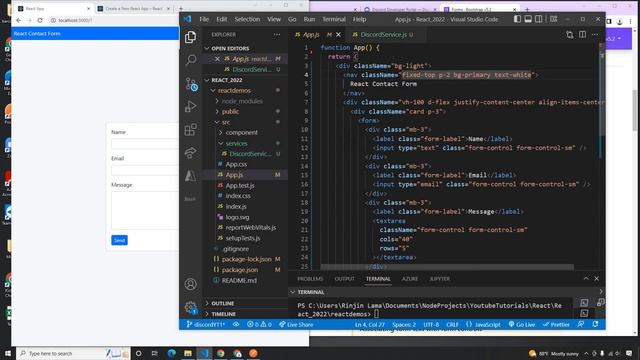Change the Spaces: 2 indentation setting
The image size is (640, 360).
404,324
